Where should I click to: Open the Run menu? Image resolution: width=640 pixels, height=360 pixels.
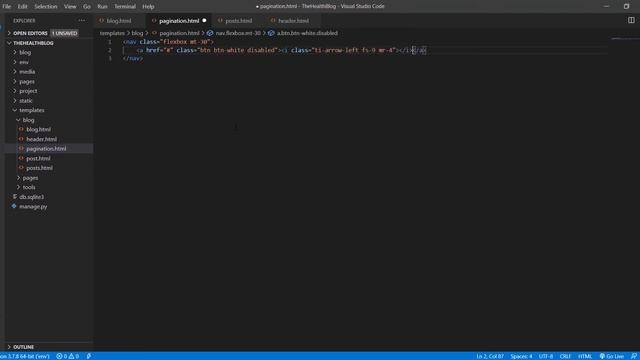pyautogui.click(x=102, y=6)
